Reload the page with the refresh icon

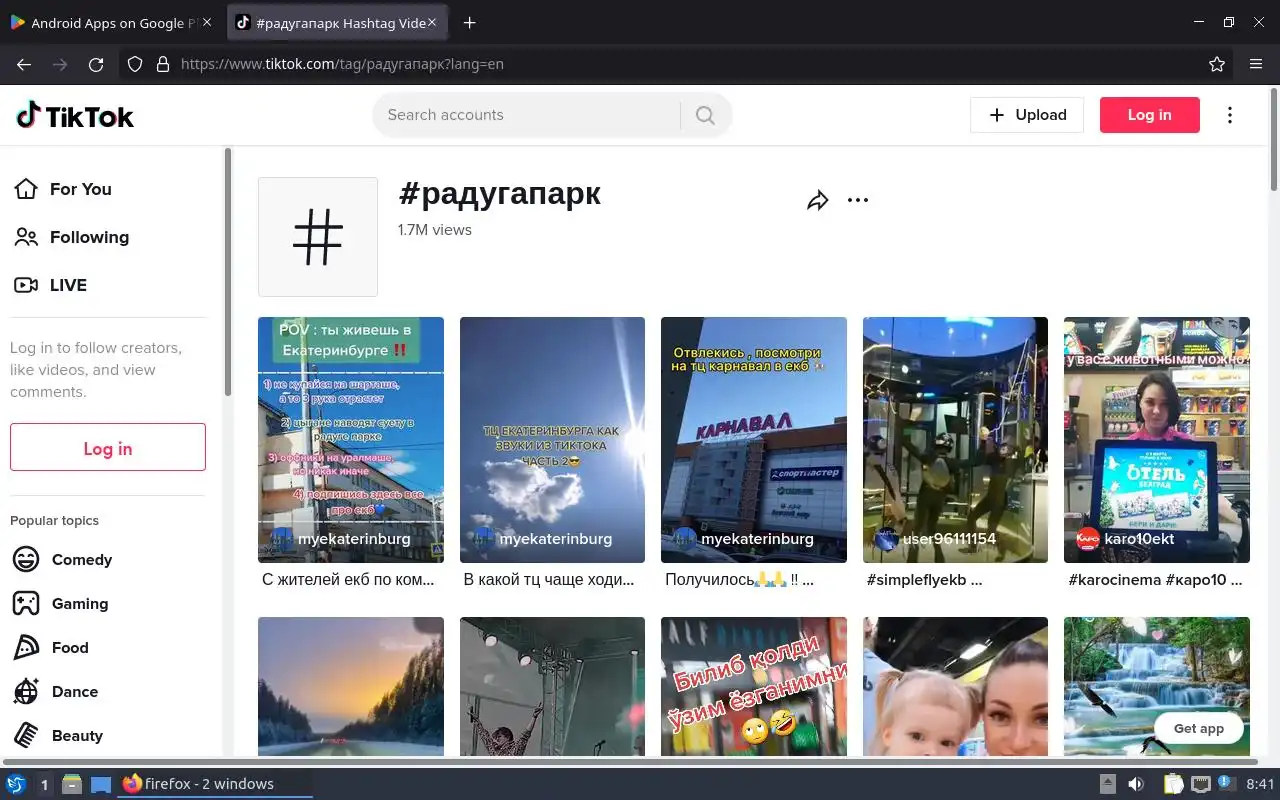(96, 64)
